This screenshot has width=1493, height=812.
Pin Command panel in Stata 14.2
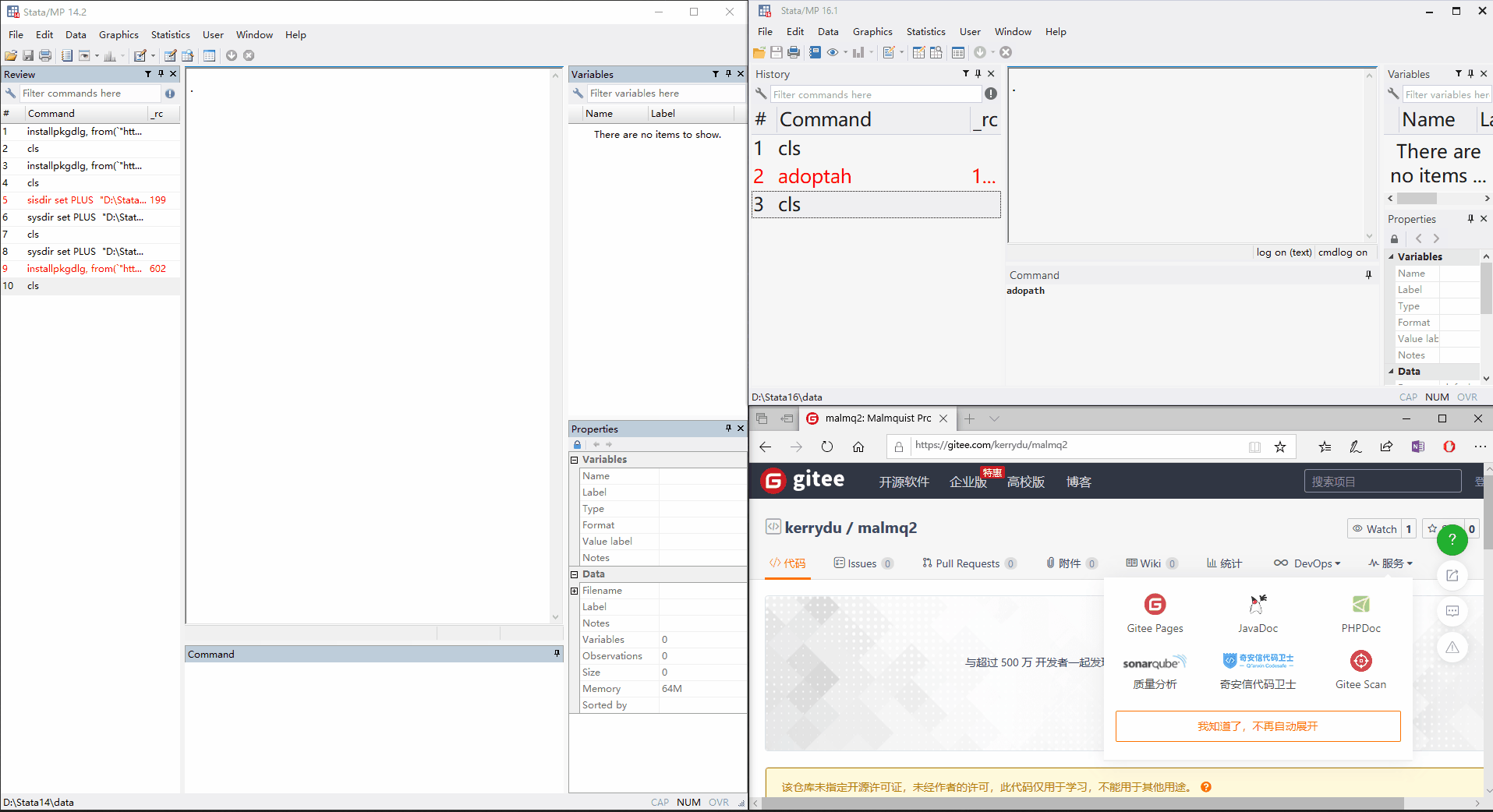pos(557,654)
